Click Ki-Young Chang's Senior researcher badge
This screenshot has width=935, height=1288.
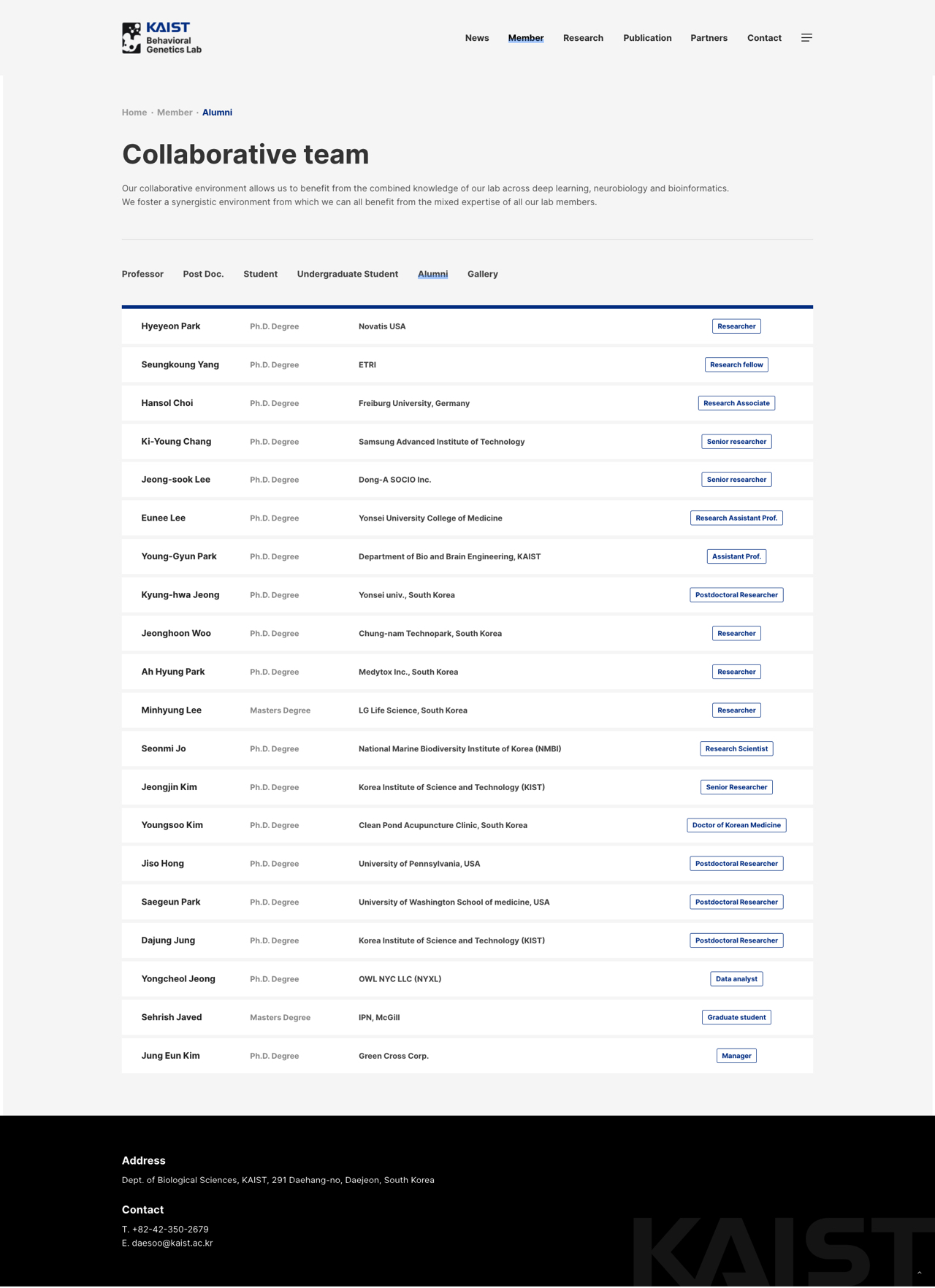click(x=736, y=442)
